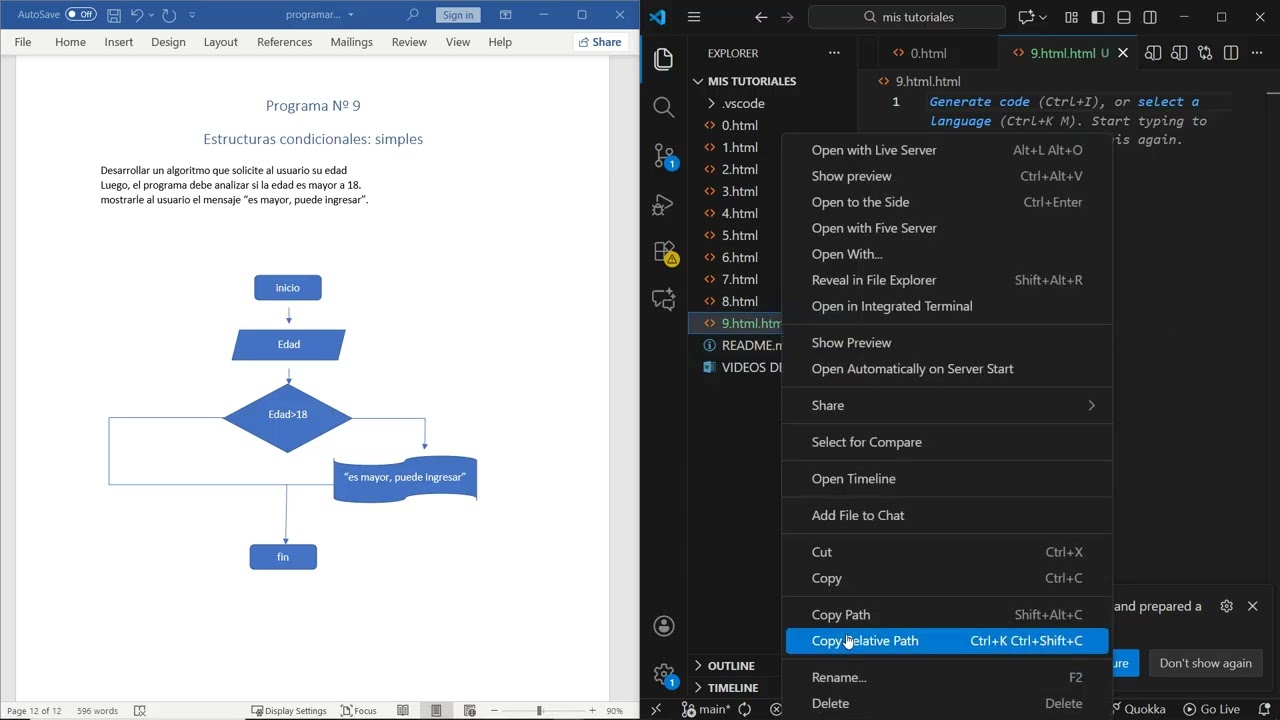Image resolution: width=1280 pixels, height=720 pixels.
Task: Open the Explorer view in activity bar
Action: click(x=663, y=59)
